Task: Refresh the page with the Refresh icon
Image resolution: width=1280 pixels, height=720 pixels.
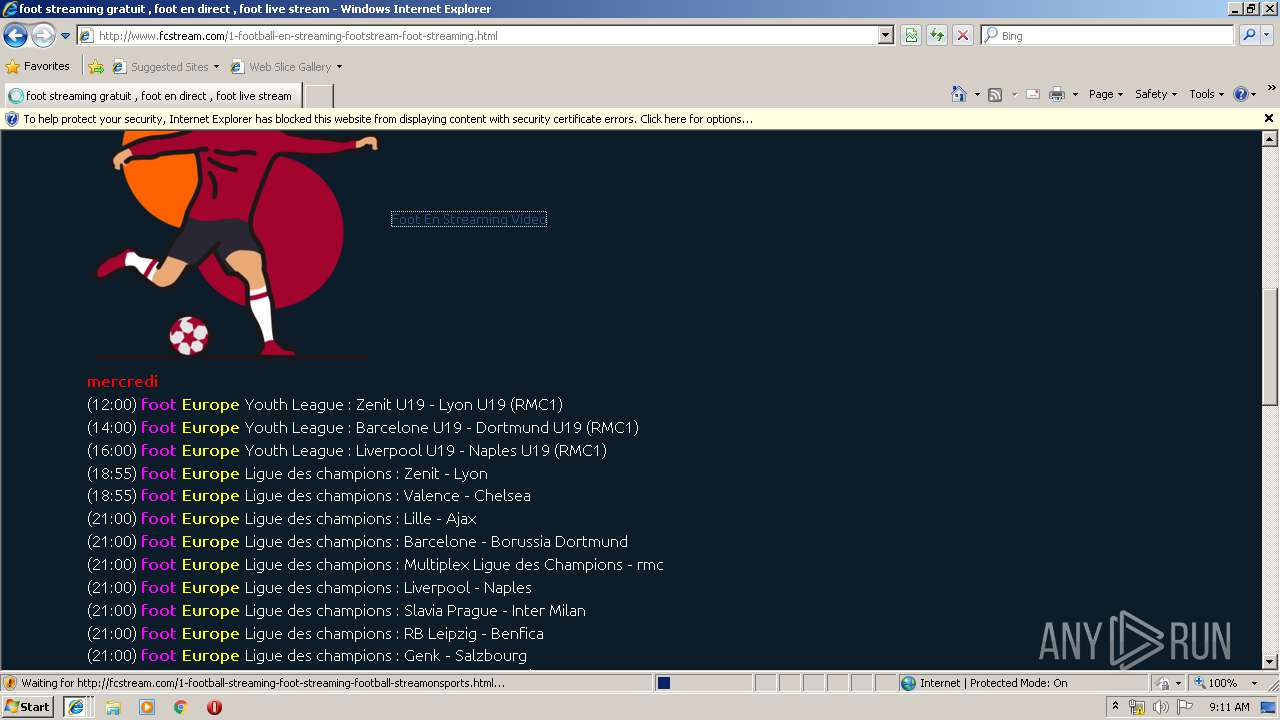Action: click(x=937, y=35)
